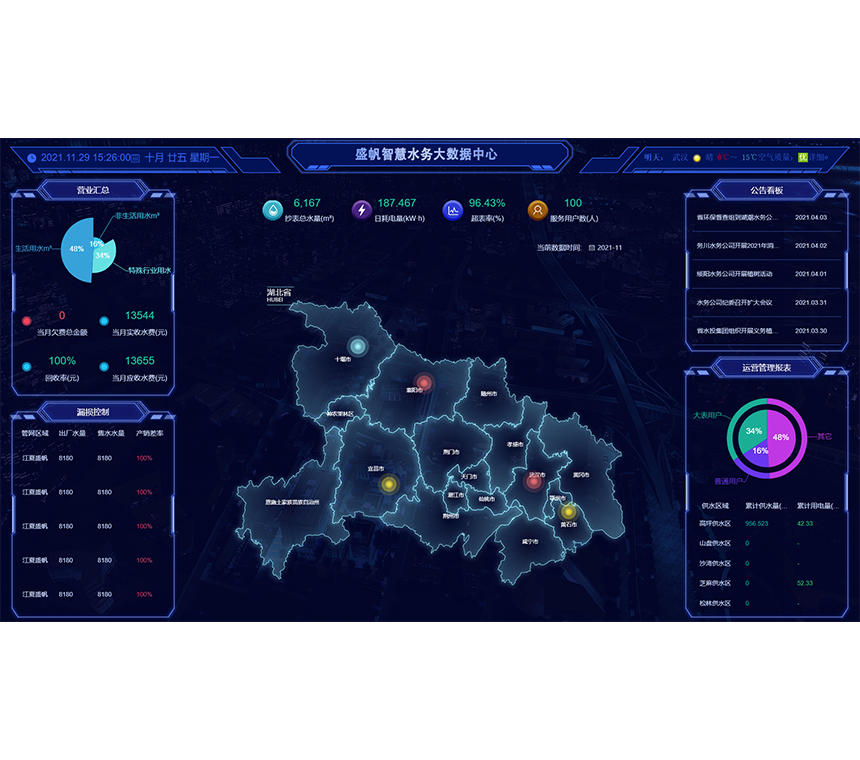Click the sunny weather icon for 武汉
Viewport: 860px width, 760px height.
pos(697,158)
